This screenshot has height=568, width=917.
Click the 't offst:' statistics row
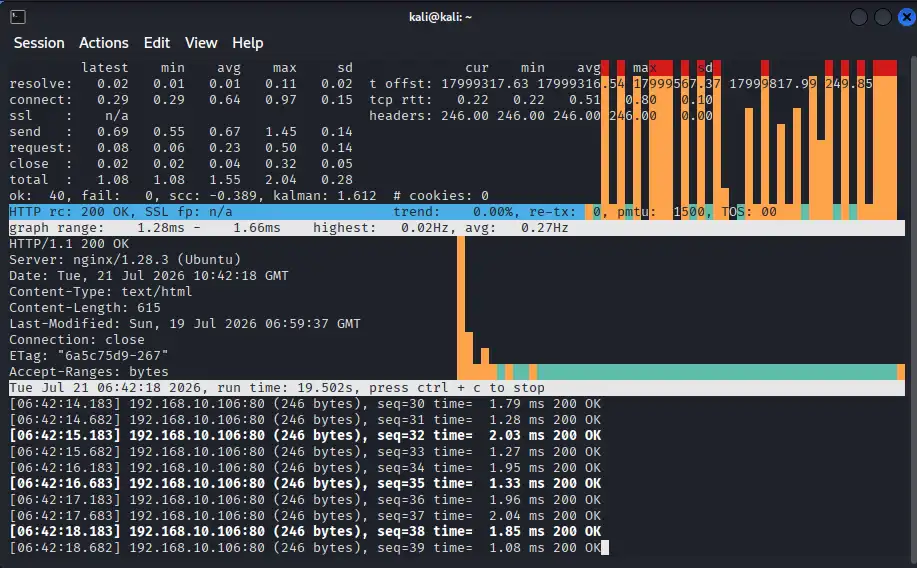620,84
